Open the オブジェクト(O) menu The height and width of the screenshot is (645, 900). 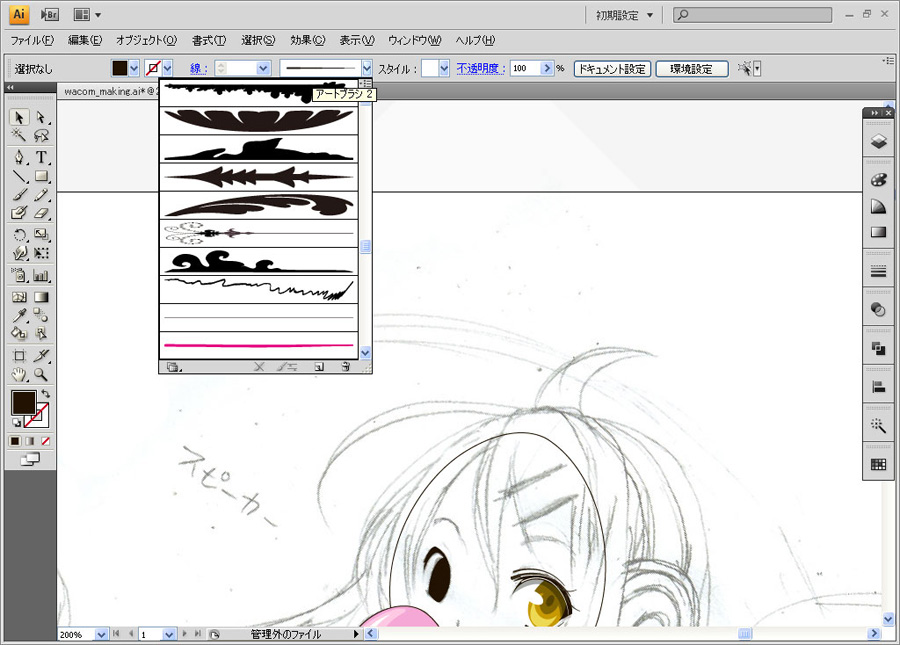pos(146,40)
